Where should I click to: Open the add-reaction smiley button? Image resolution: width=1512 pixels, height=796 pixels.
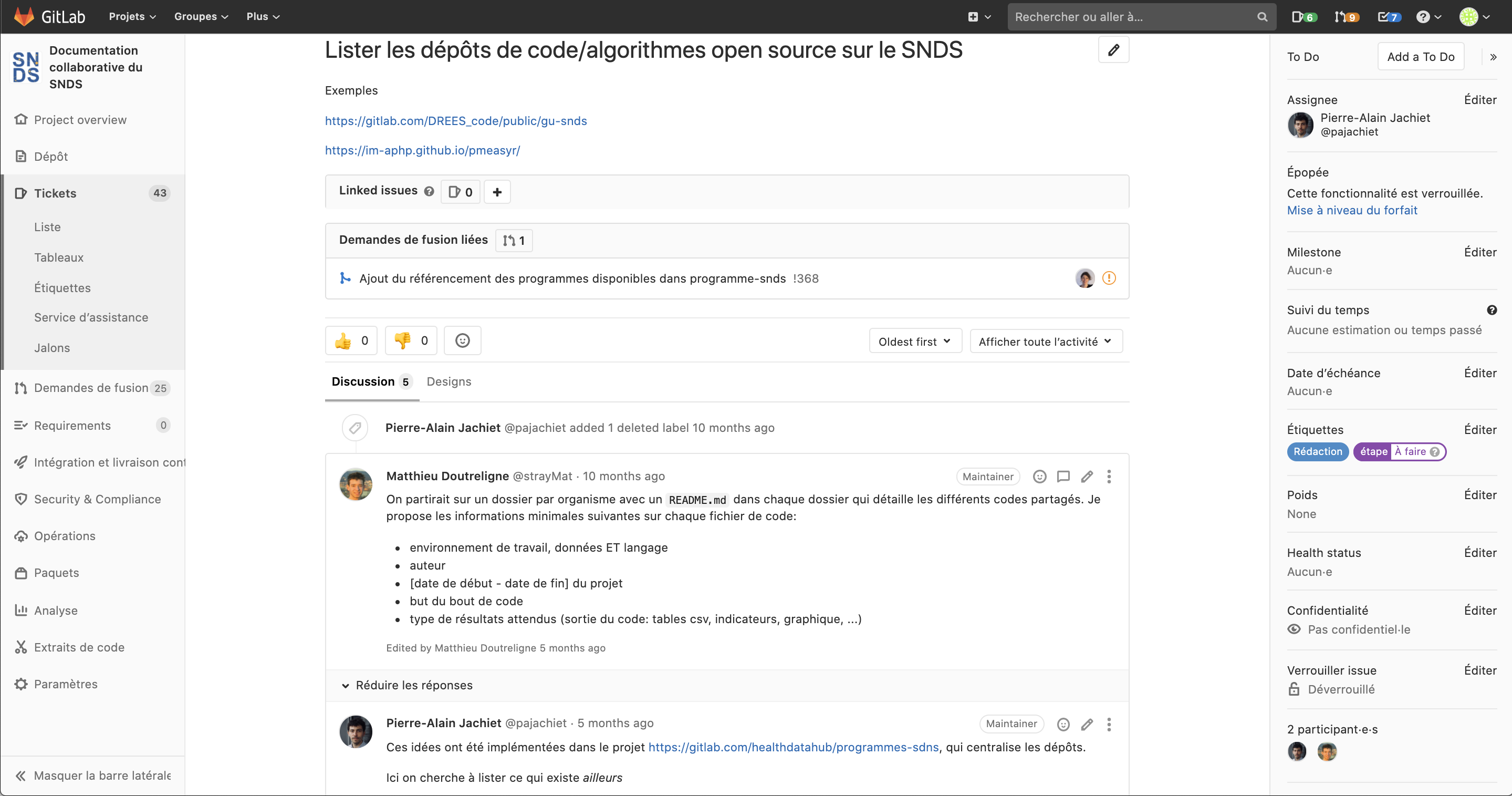pos(463,340)
